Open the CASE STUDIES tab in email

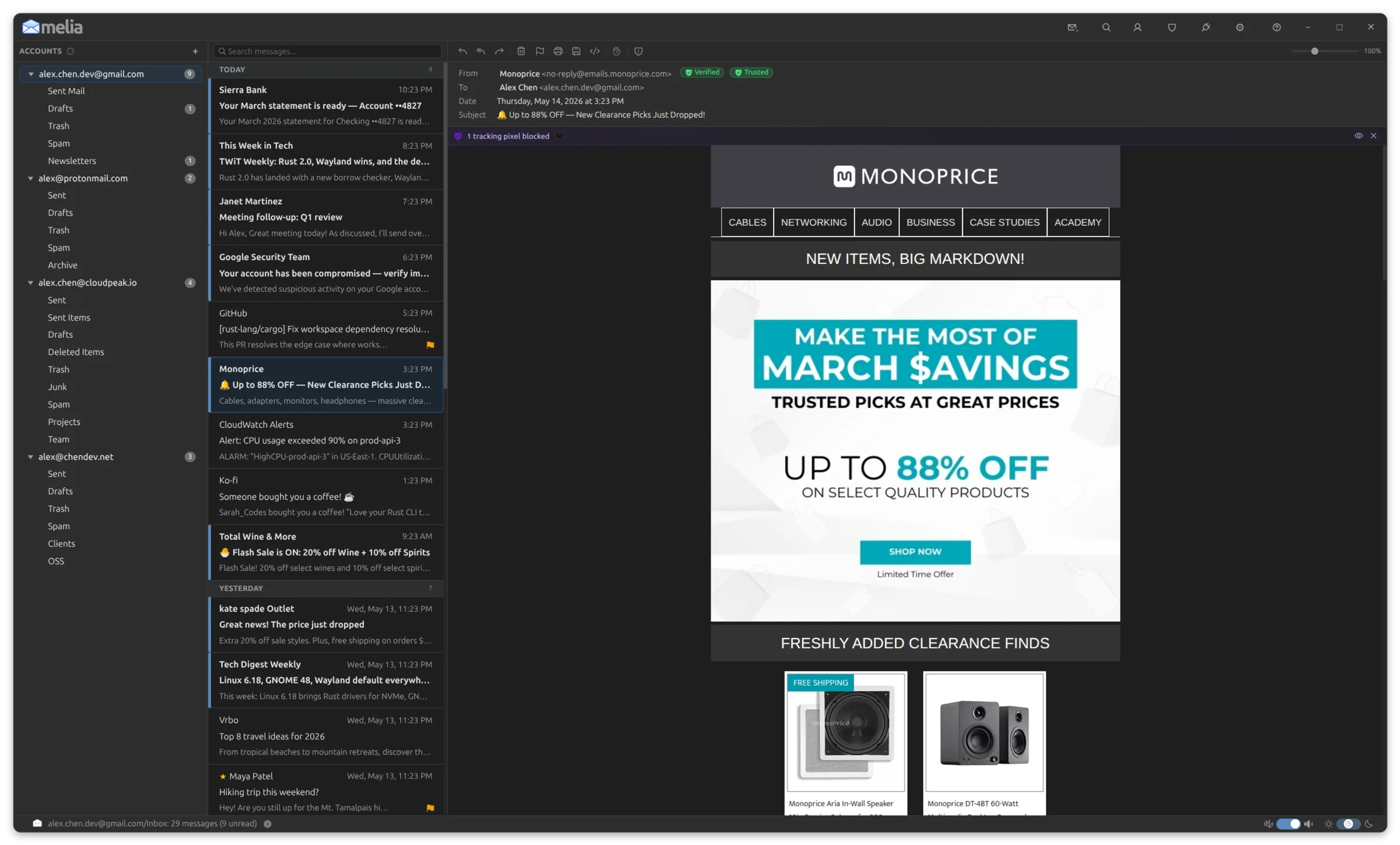(1005, 222)
